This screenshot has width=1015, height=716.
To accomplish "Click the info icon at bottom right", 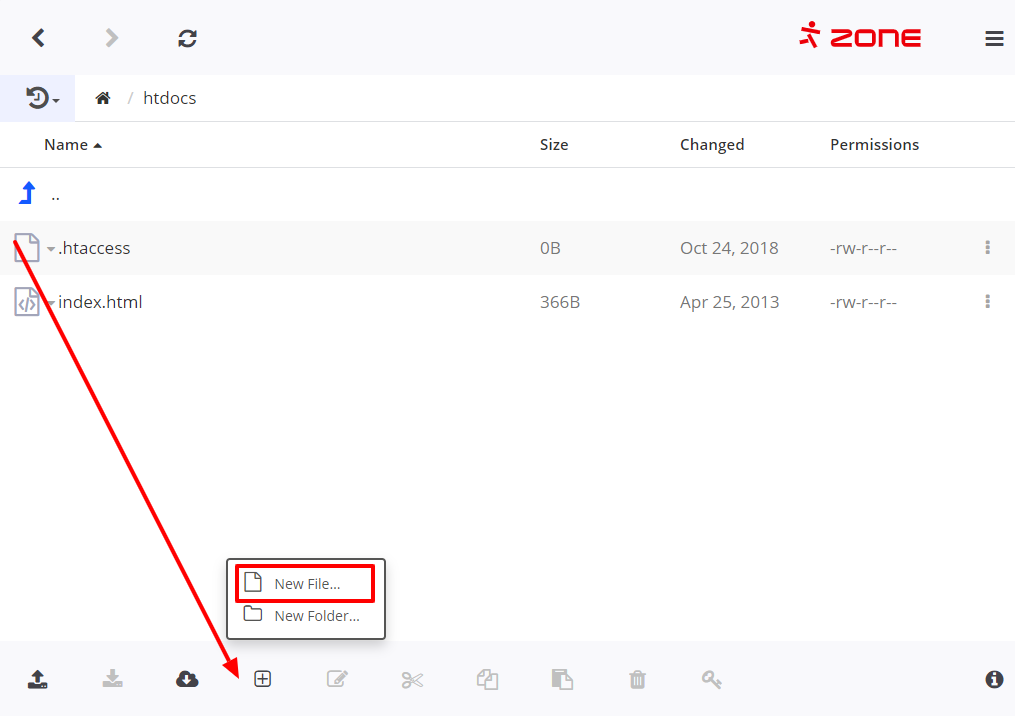I will point(994,680).
